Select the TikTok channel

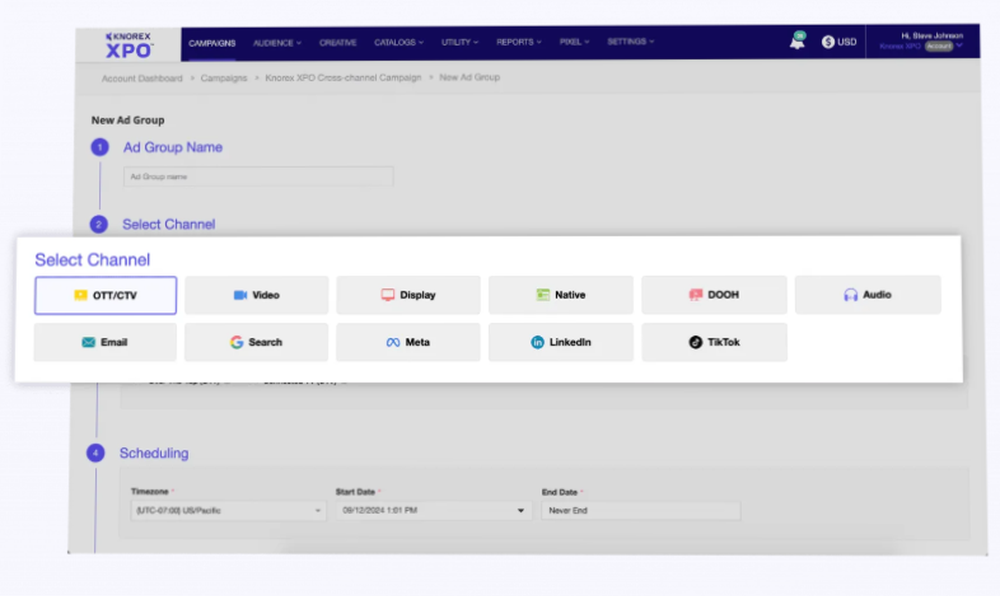714,342
